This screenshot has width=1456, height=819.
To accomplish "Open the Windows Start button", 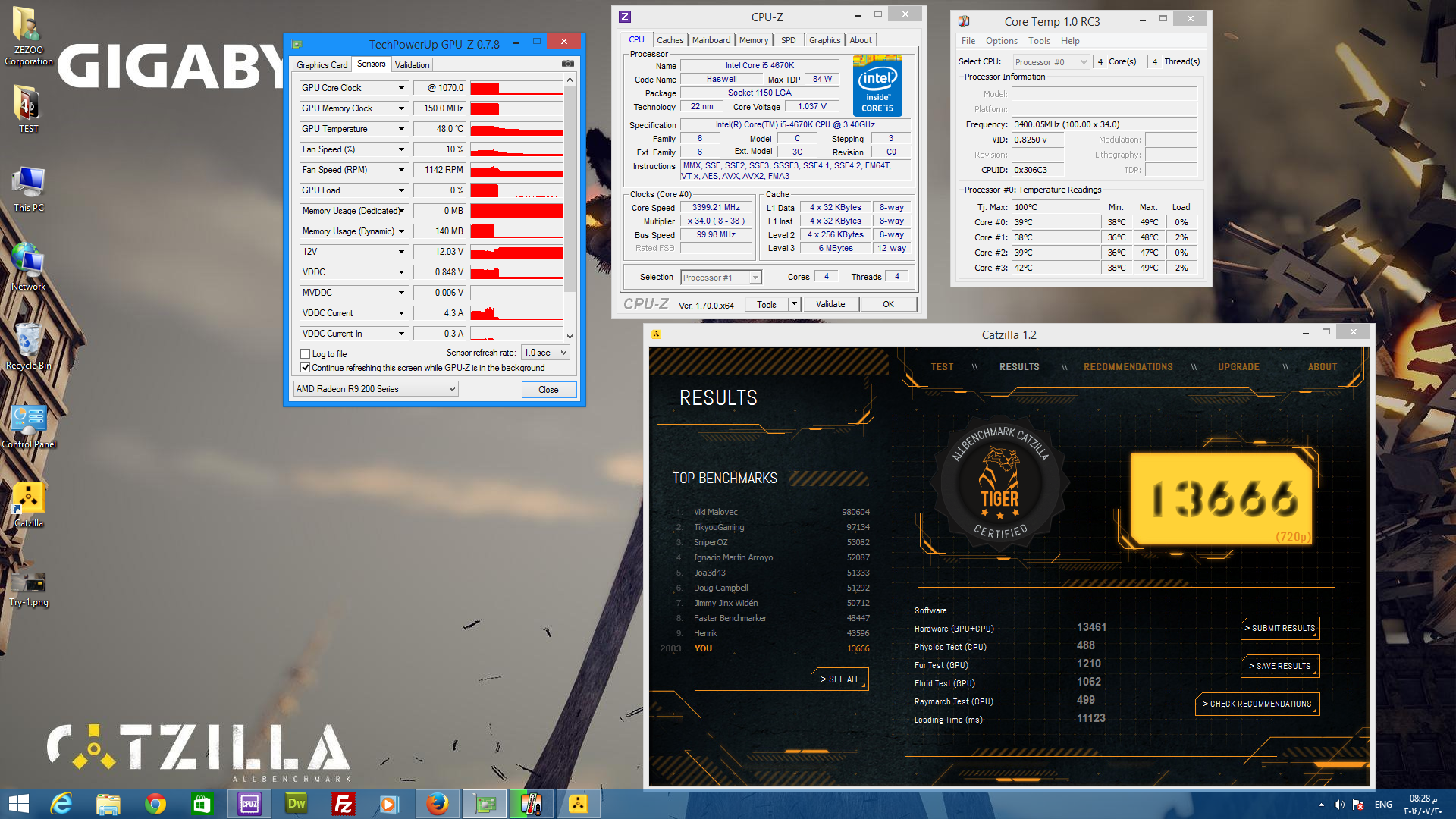I will pos(18,804).
